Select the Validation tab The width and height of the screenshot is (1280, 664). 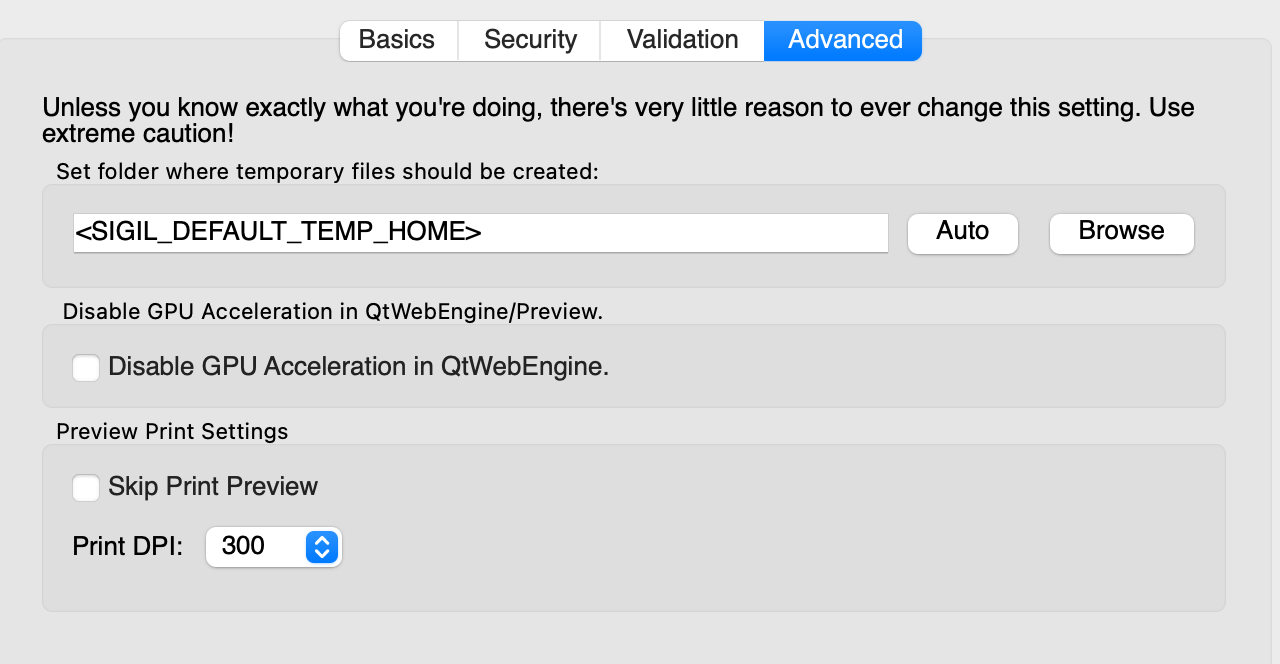coord(682,40)
